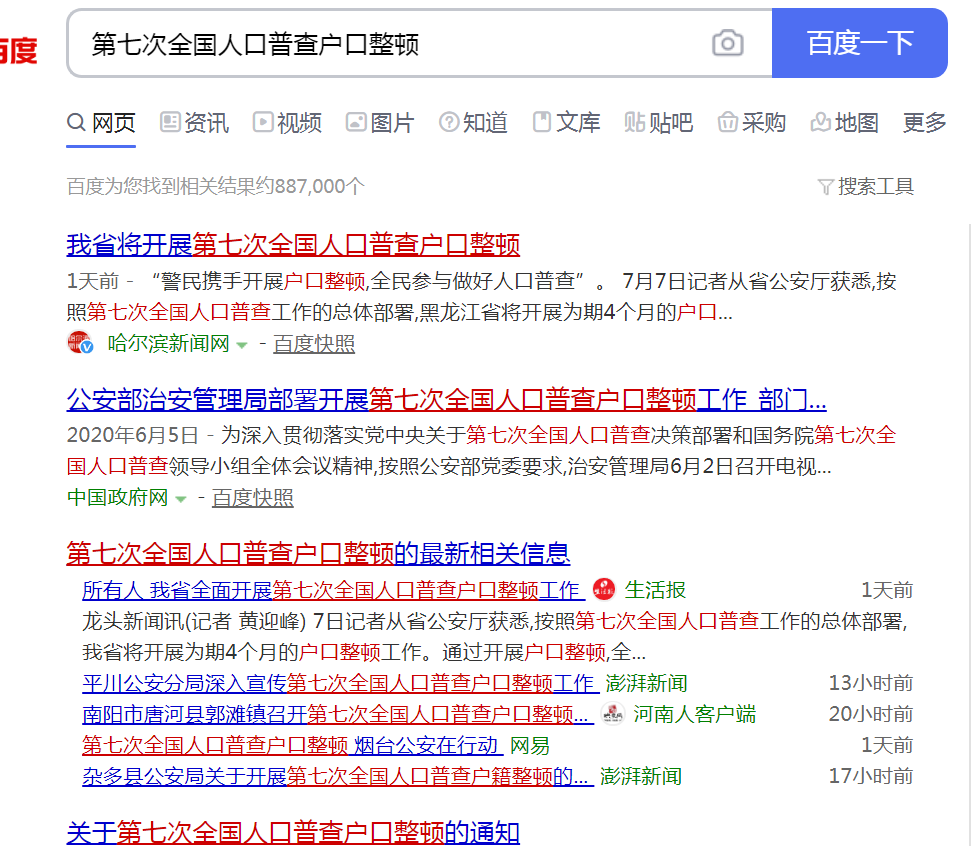Click the 生活报 source name
The image size is (974, 846).
pos(655,590)
